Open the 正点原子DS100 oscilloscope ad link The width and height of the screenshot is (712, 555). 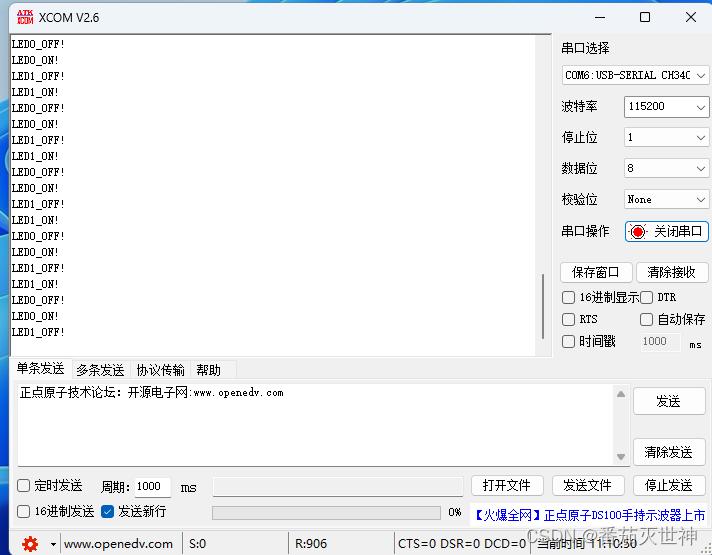589,515
